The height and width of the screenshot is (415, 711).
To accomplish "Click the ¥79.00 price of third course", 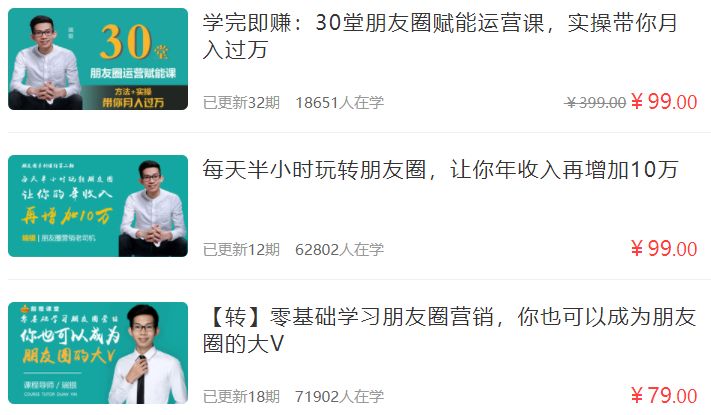I will coord(664,395).
